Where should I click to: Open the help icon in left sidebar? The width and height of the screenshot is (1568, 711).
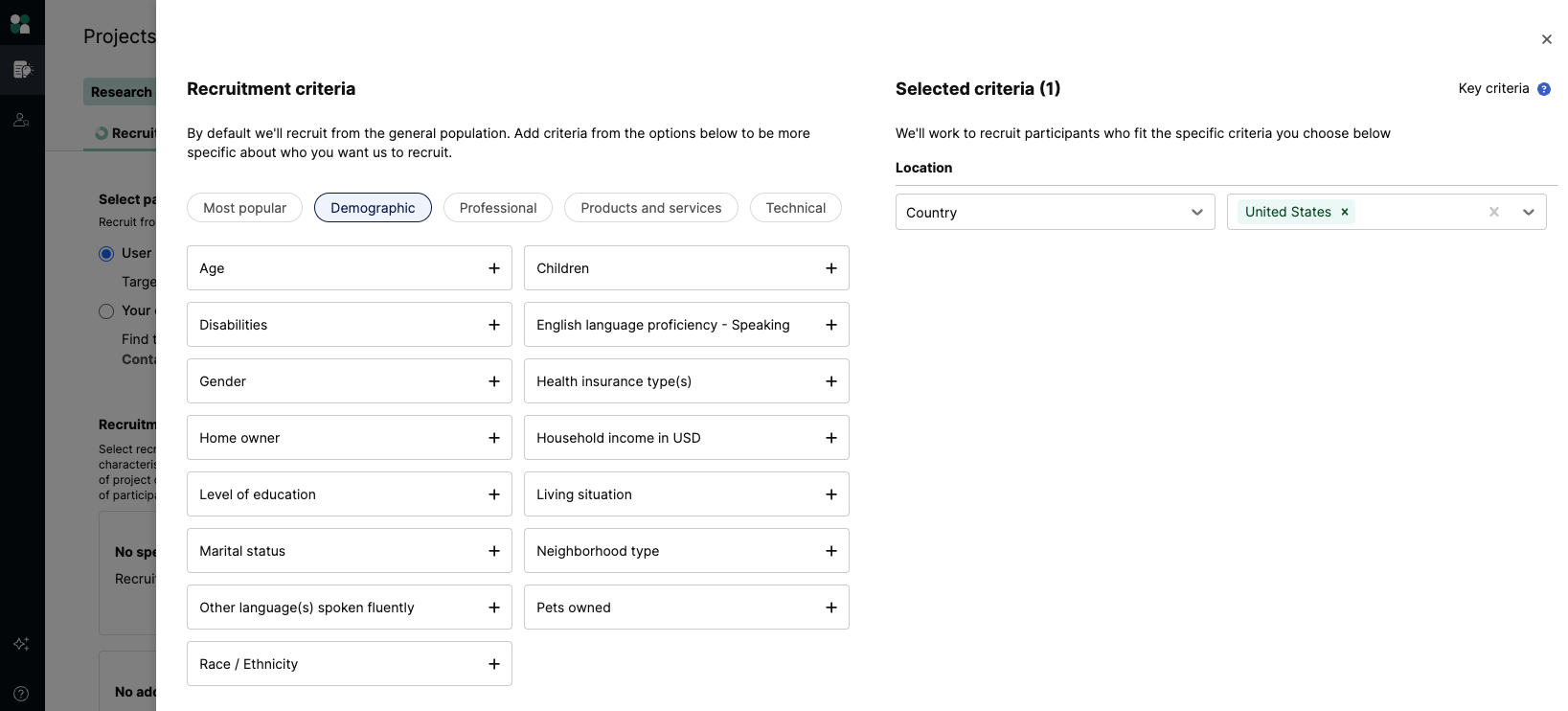click(21, 694)
